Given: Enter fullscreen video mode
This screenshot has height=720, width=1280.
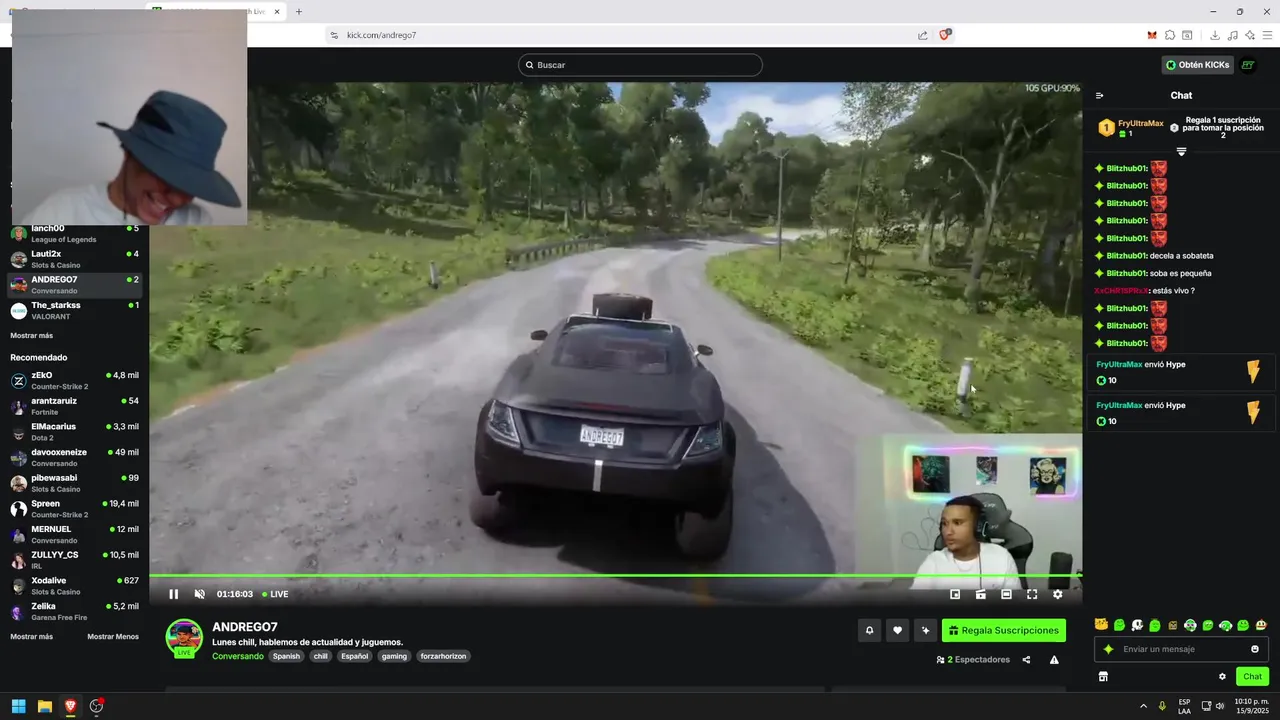Looking at the screenshot, I should point(1032,594).
